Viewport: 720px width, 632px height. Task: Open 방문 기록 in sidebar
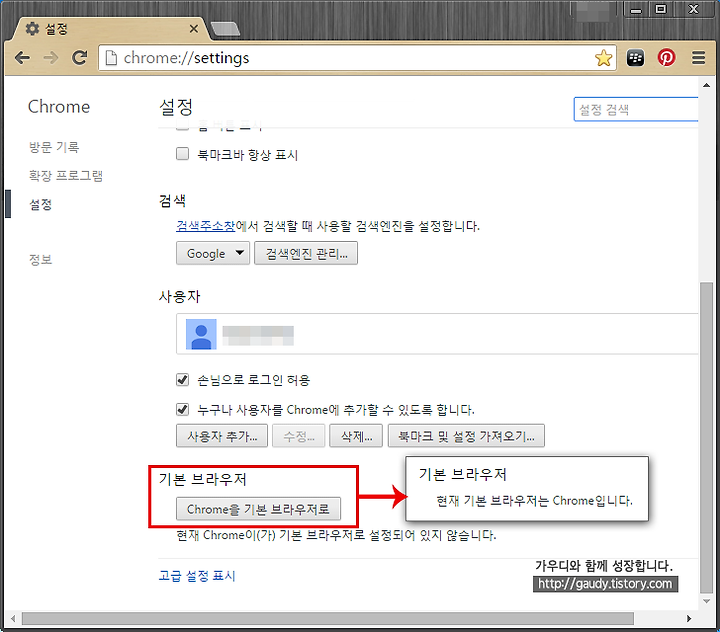[54, 147]
